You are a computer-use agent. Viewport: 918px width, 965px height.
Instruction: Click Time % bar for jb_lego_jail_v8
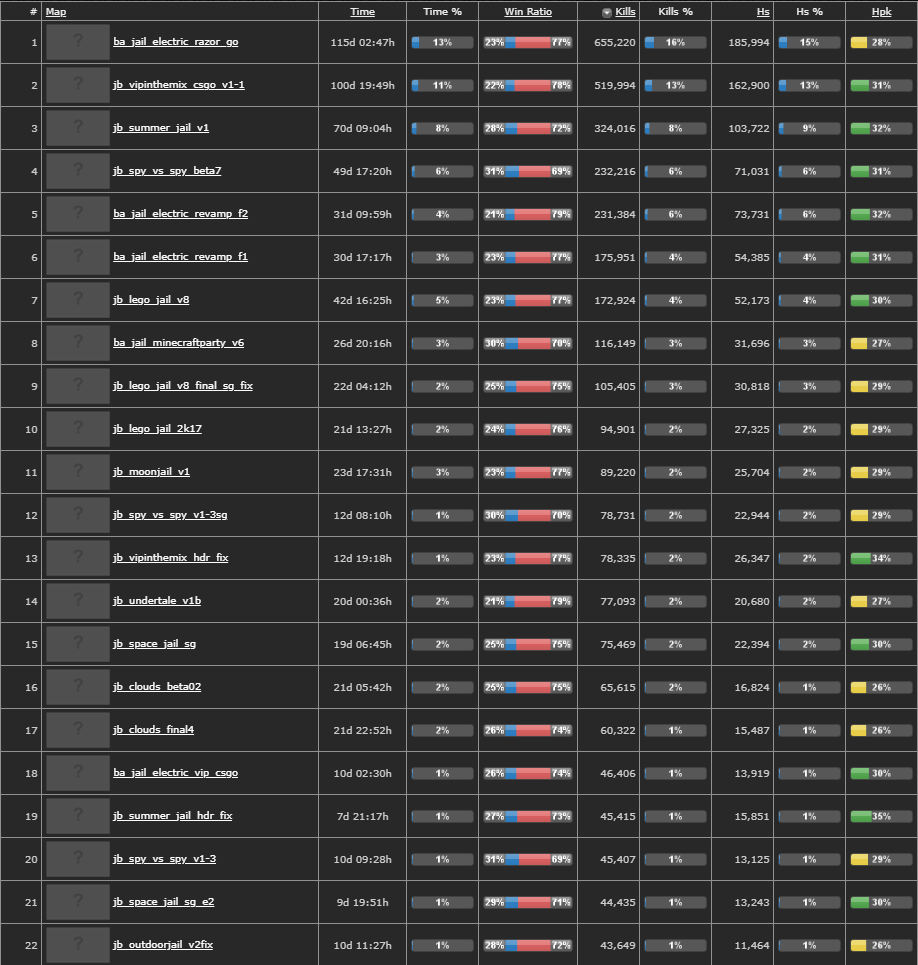click(442, 300)
